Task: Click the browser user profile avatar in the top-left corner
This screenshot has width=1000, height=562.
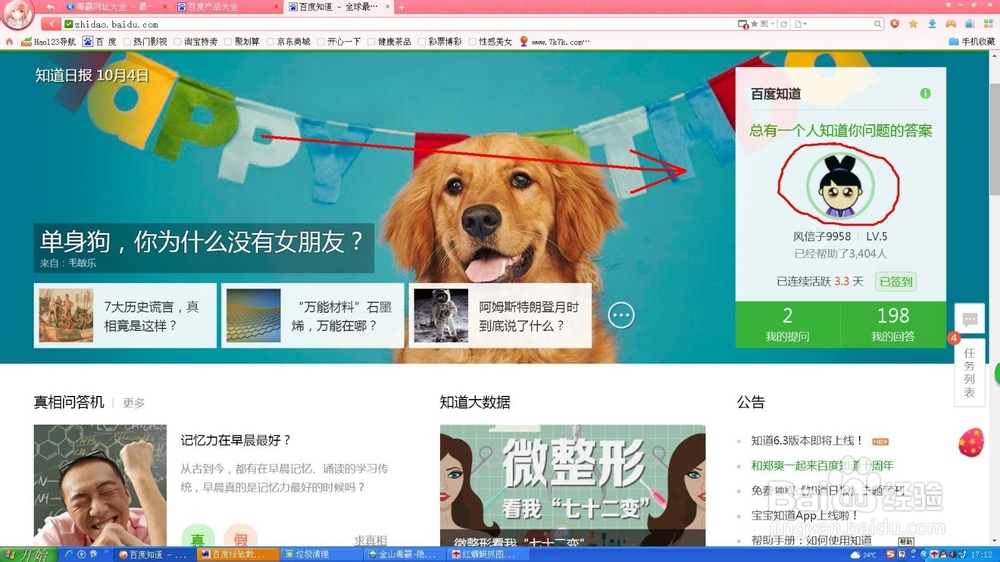Action: click(17, 14)
